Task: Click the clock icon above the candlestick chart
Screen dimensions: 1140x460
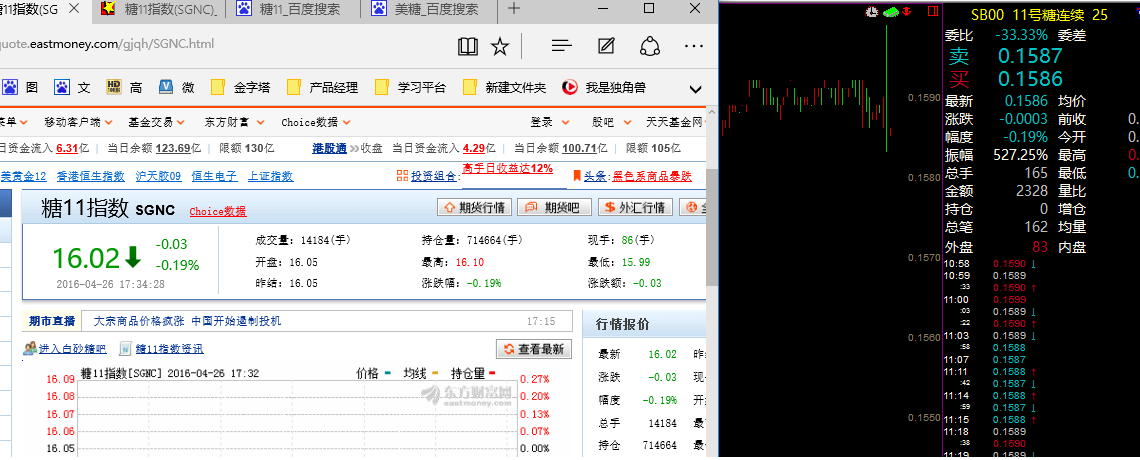Action: (872, 12)
